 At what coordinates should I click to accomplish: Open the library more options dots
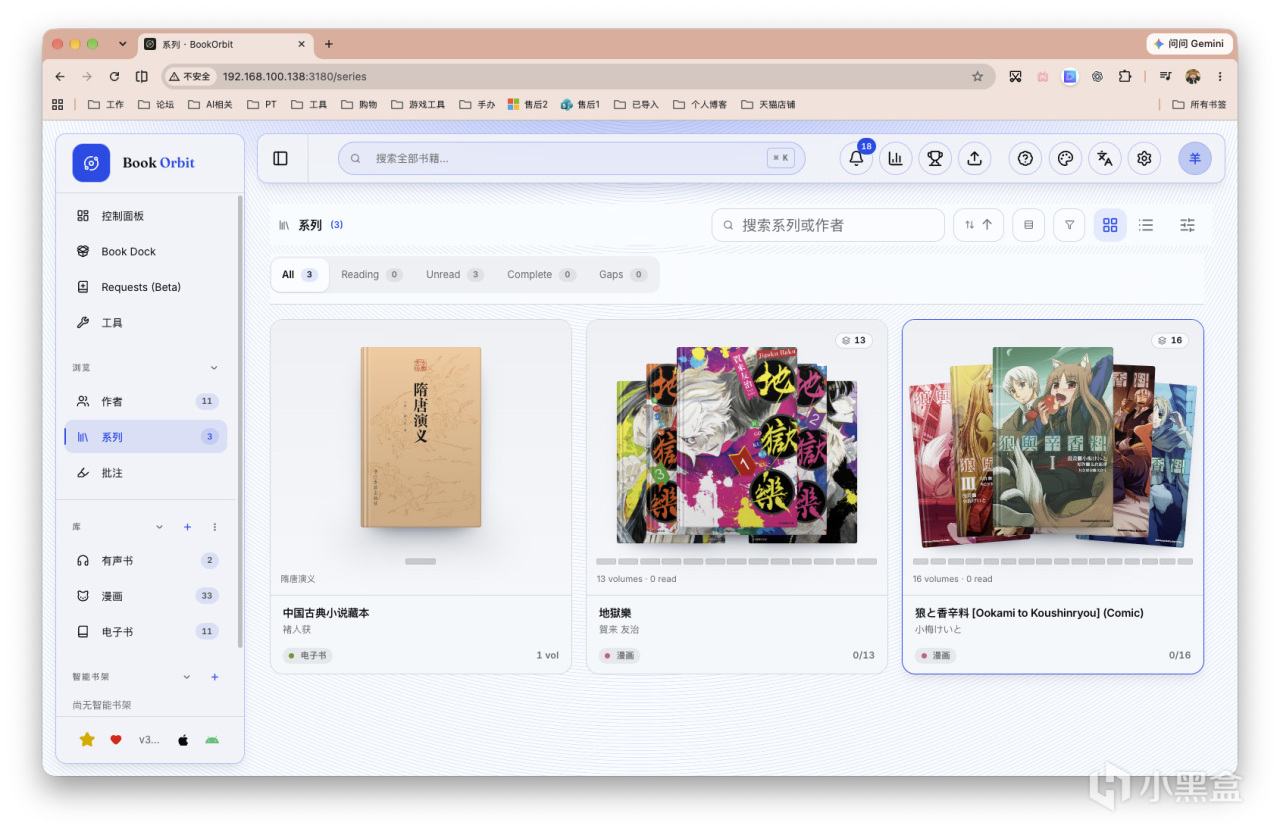point(214,527)
